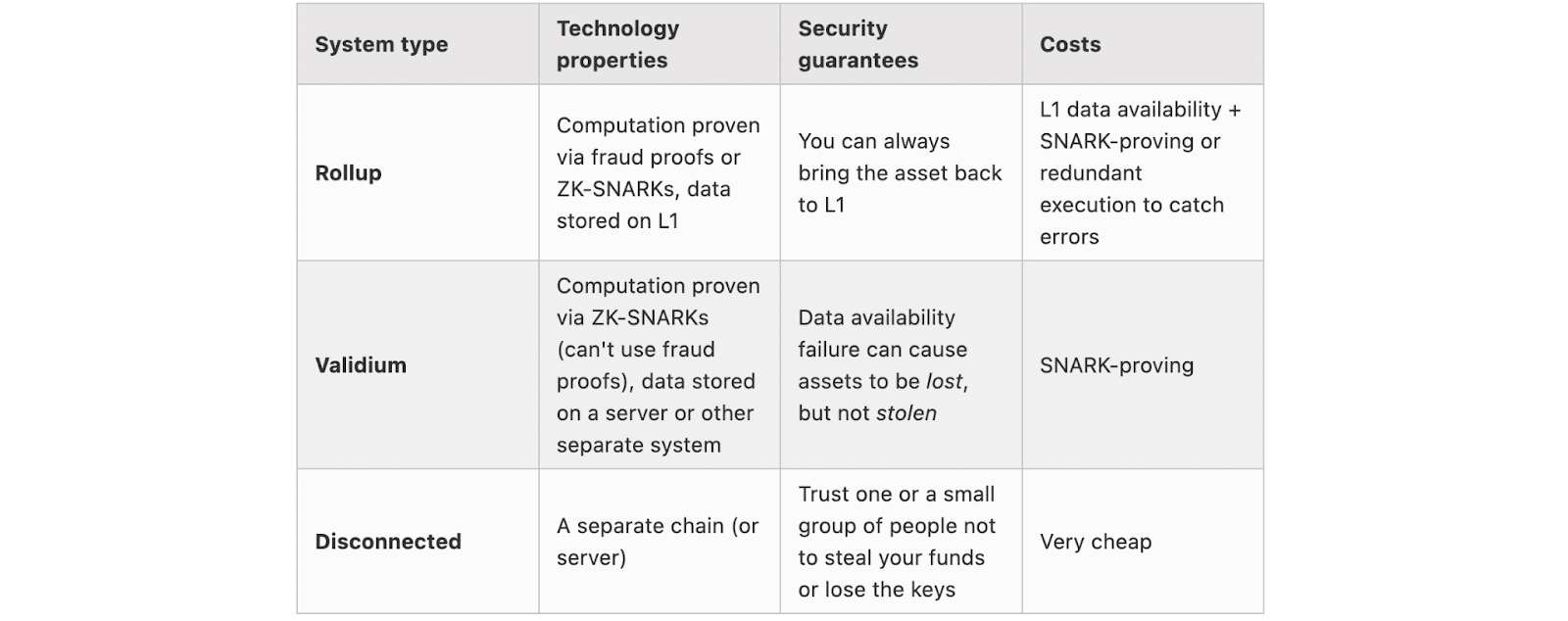This screenshot has width=1568, height=621.
Task: Select the bold "Disconnected" row label
Action: click(387, 542)
